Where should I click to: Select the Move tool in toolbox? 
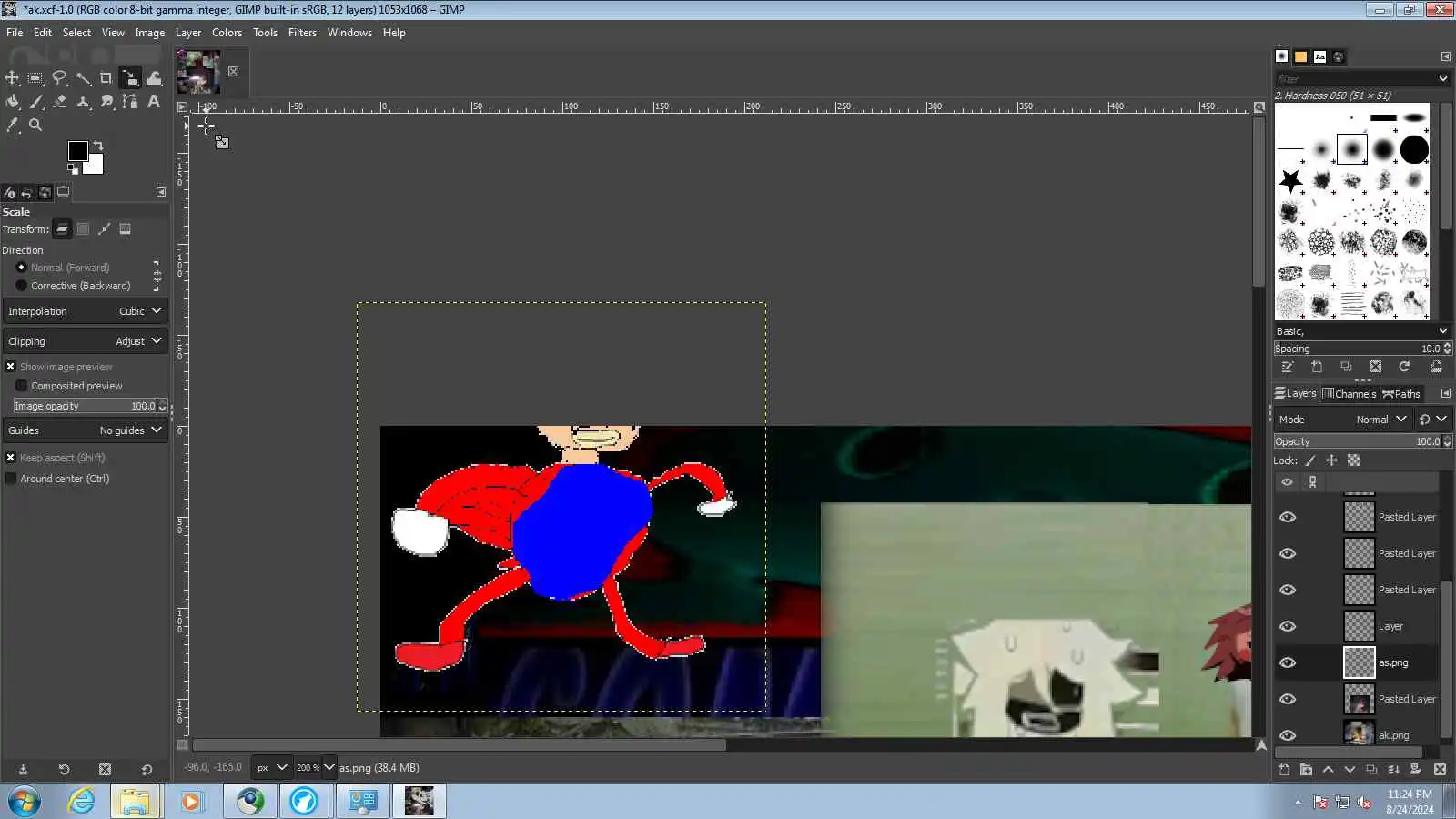(x=12, y=78)
